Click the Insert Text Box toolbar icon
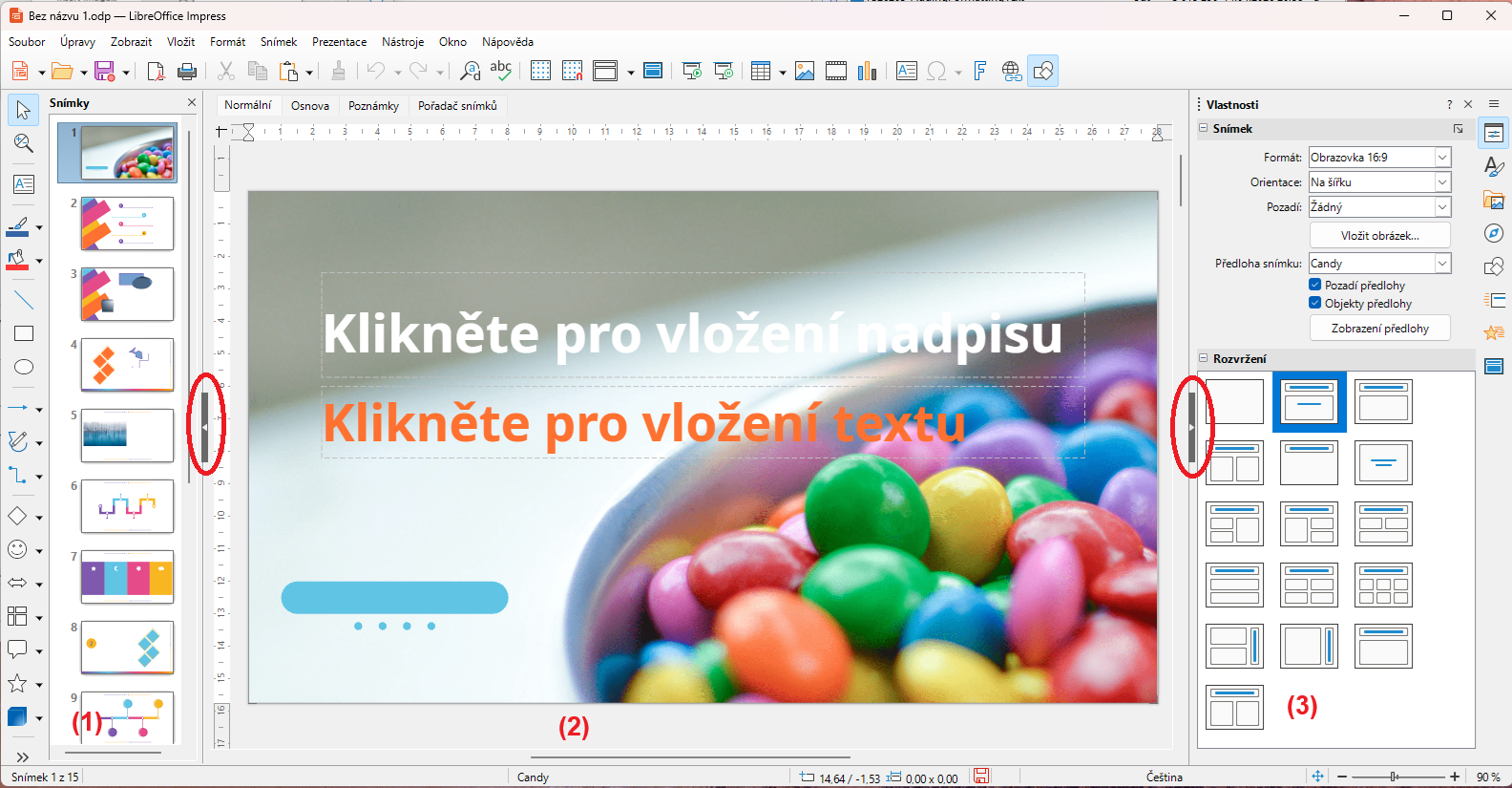Viewport: 1512px width, 788px height. [x=907, y=71]
